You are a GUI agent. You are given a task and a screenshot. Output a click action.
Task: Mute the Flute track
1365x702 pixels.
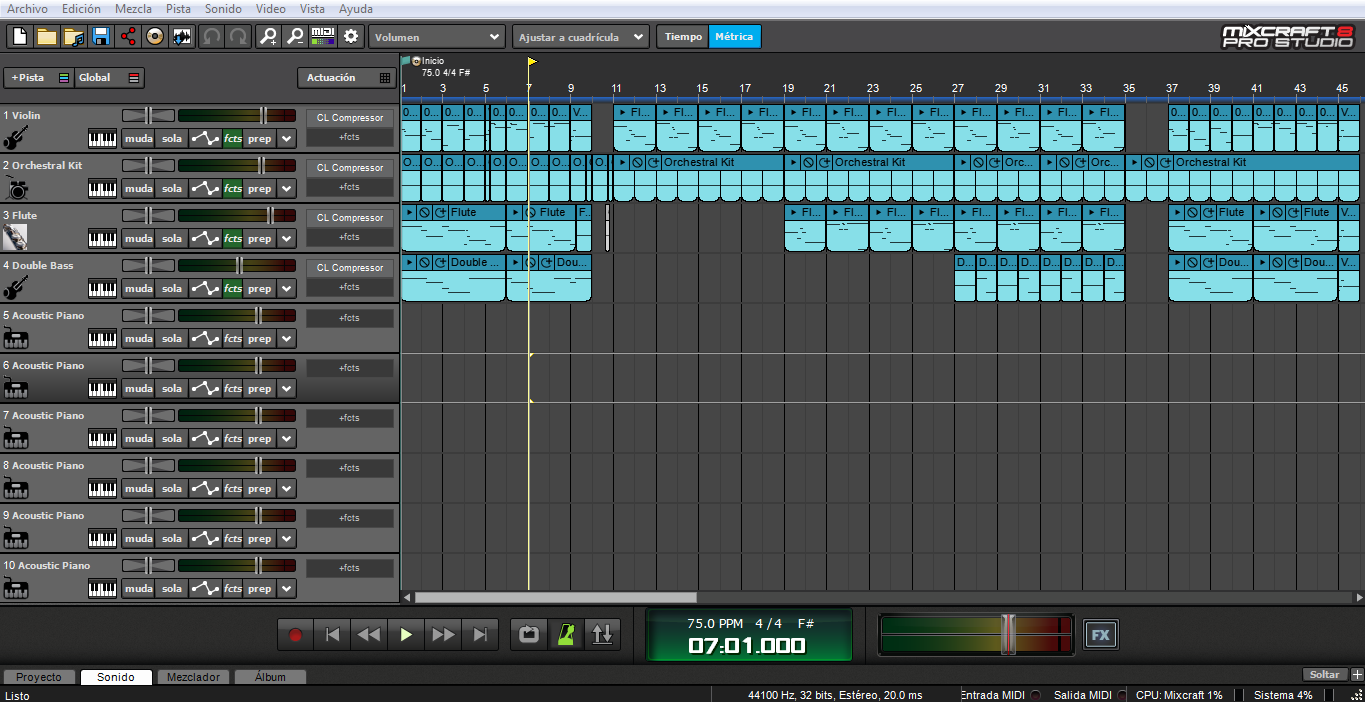pyautogui.click(x=138, y=239)
